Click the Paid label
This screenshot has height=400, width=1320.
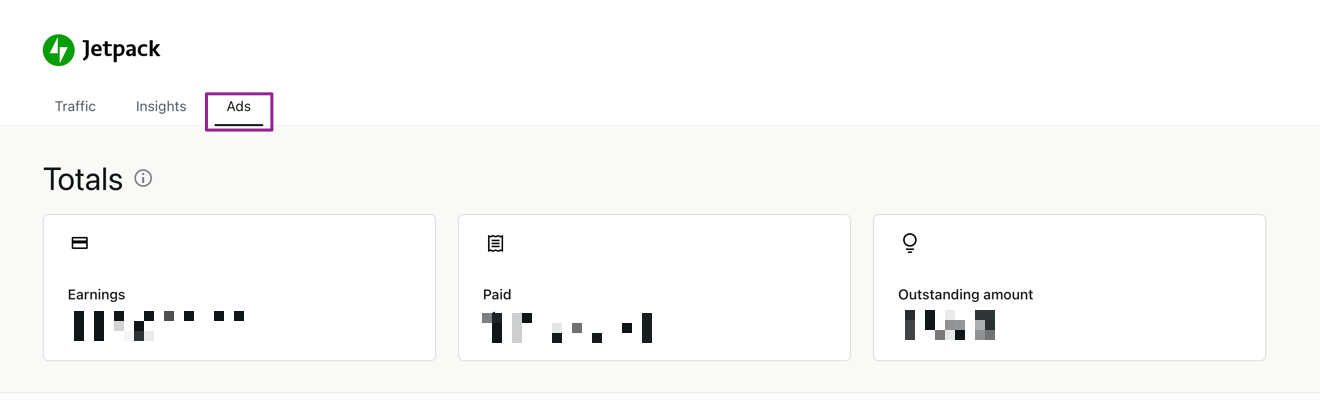coord(497,295)
